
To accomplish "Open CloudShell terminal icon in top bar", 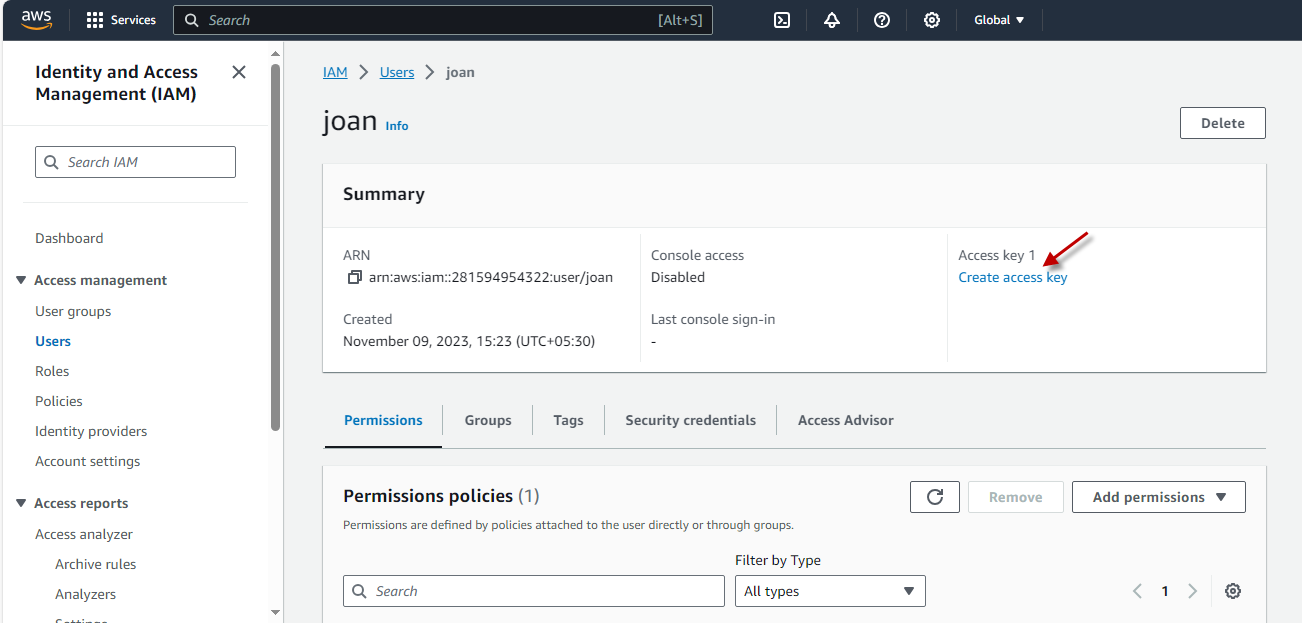I will click(x=783, y=20).
